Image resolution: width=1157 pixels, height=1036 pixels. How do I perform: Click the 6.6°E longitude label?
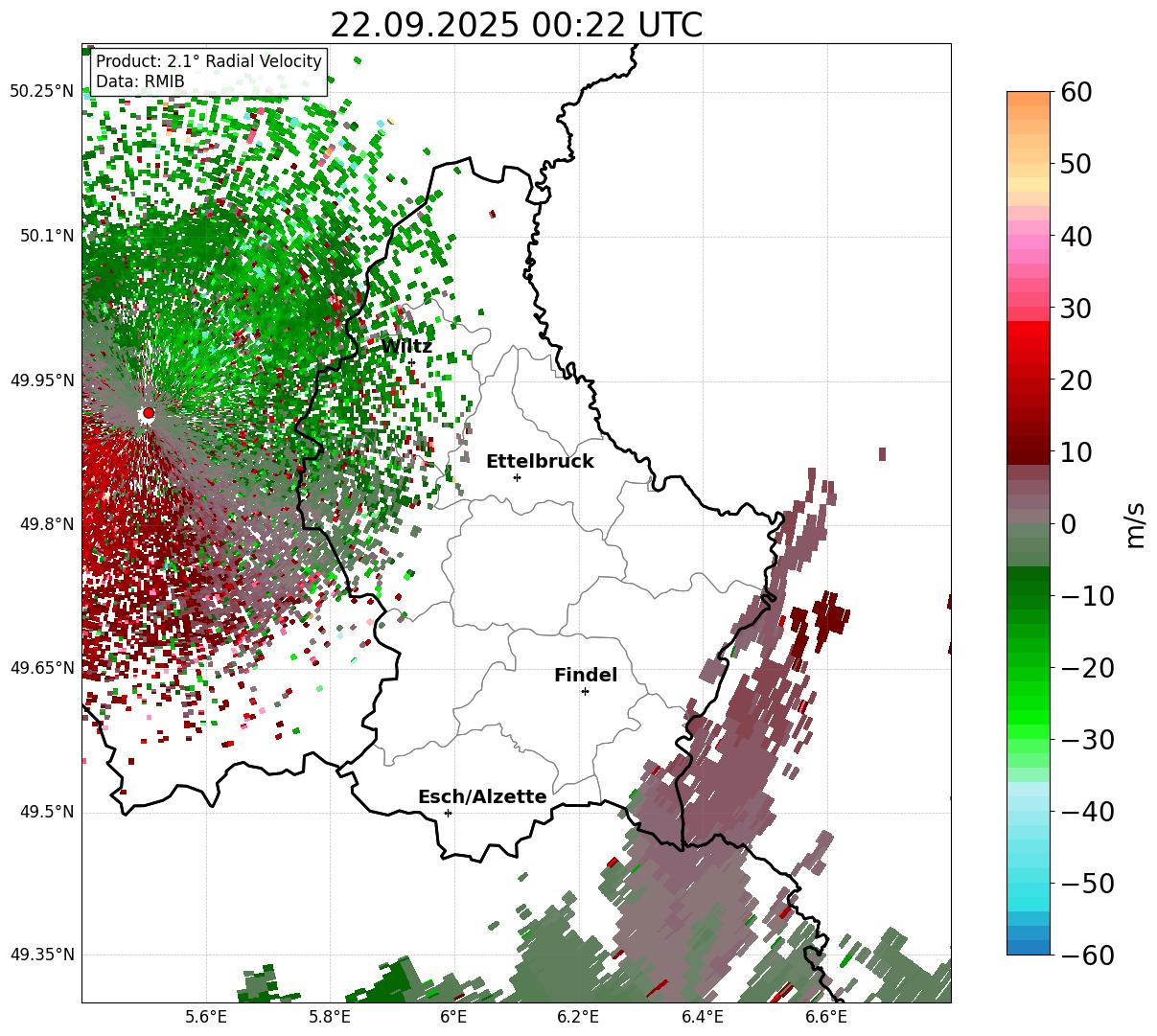[825, 1016]
